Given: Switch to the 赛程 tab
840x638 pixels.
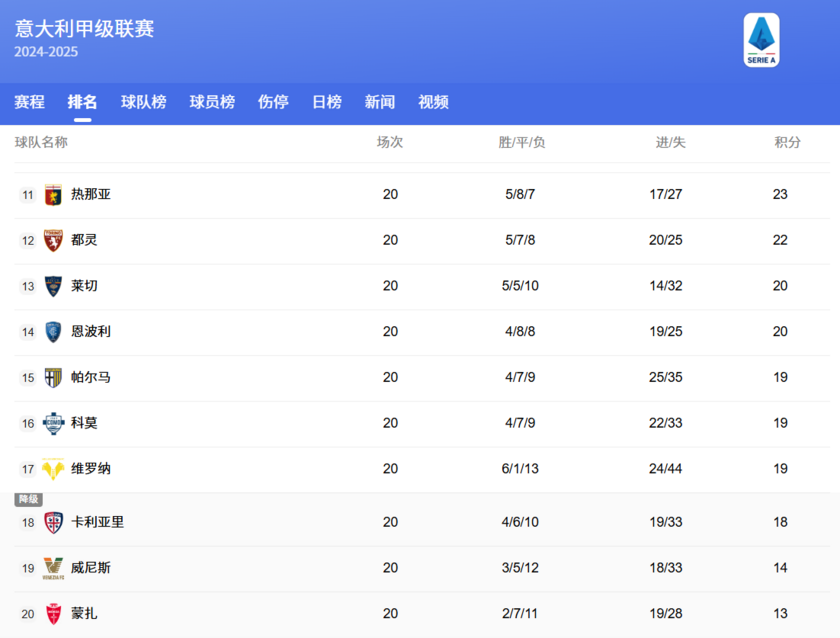Looking at the screenshot, I should click(29, 101).
